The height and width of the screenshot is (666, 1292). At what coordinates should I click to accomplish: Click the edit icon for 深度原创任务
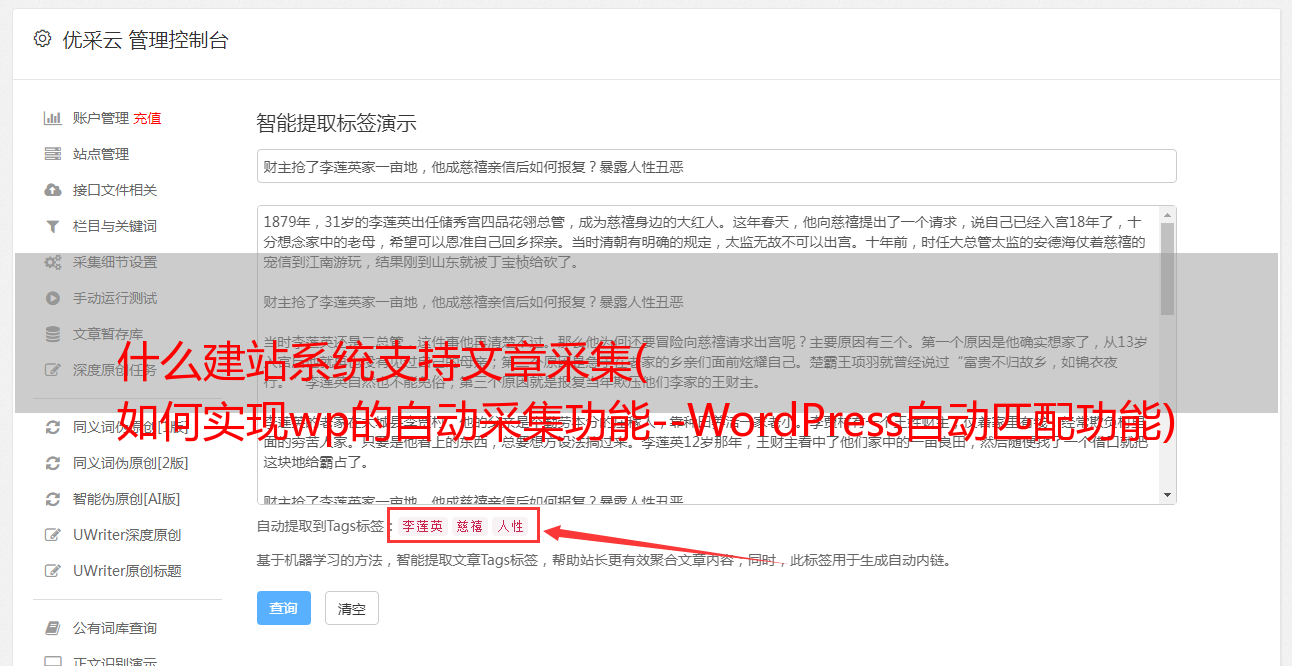click(x=53, y=370)
